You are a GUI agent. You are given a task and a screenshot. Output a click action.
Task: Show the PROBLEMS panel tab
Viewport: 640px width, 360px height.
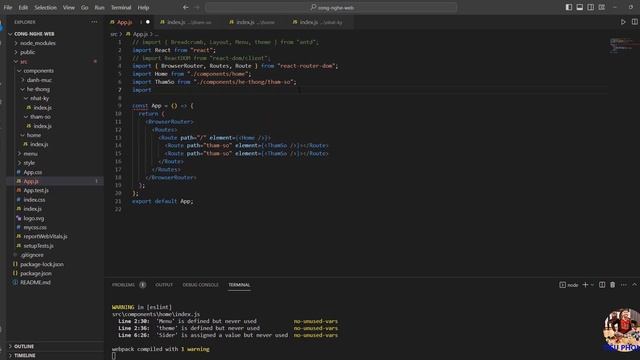[123, 285]
